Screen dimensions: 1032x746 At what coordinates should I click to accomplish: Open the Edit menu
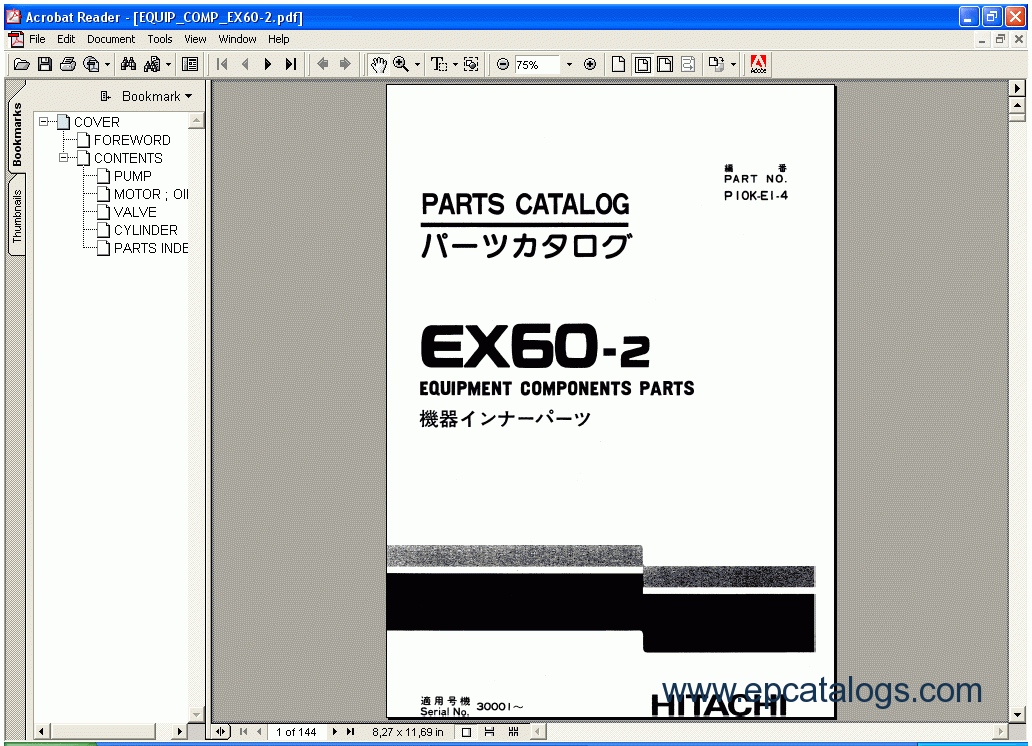click(66, 40)
